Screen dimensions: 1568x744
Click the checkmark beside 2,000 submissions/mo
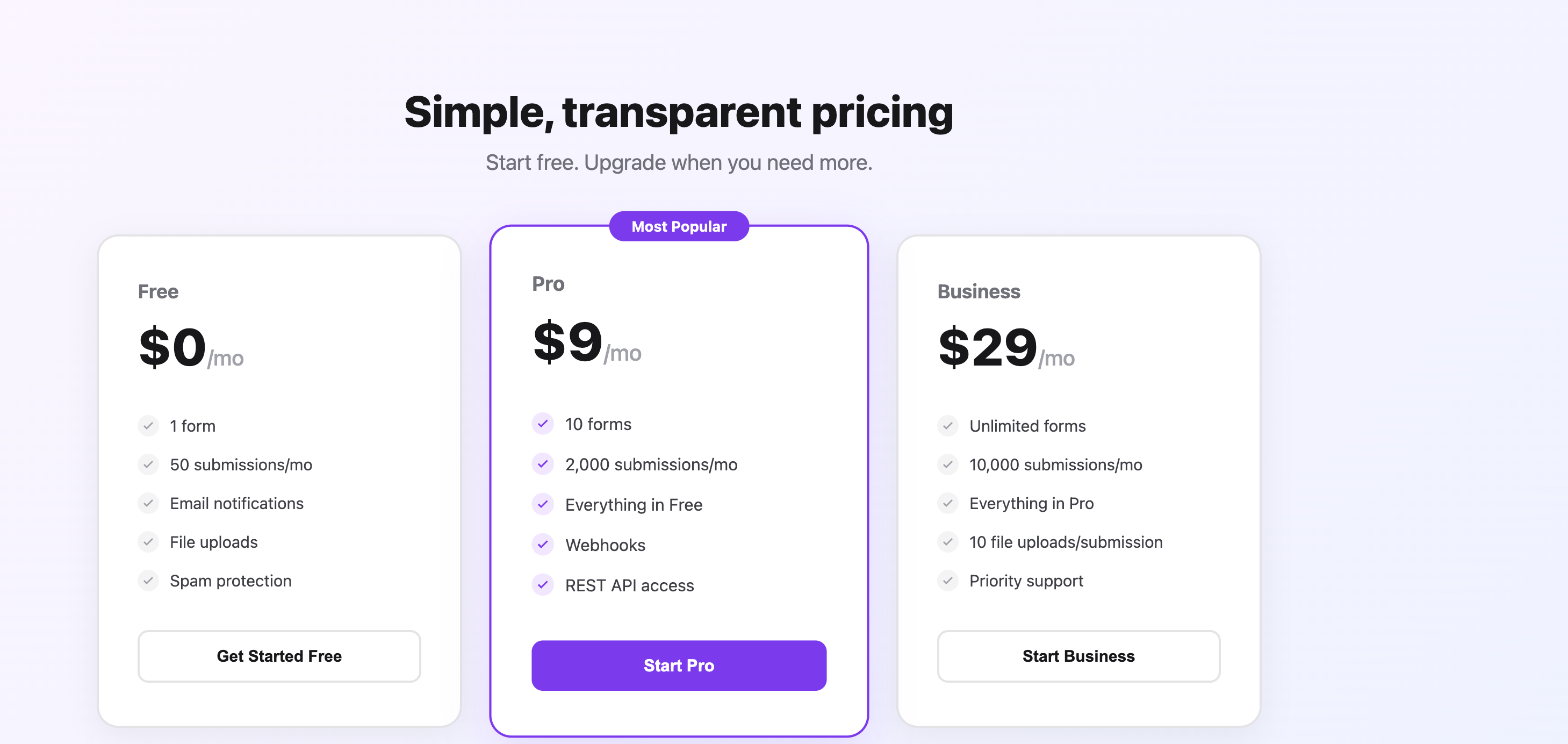(542, 464)
